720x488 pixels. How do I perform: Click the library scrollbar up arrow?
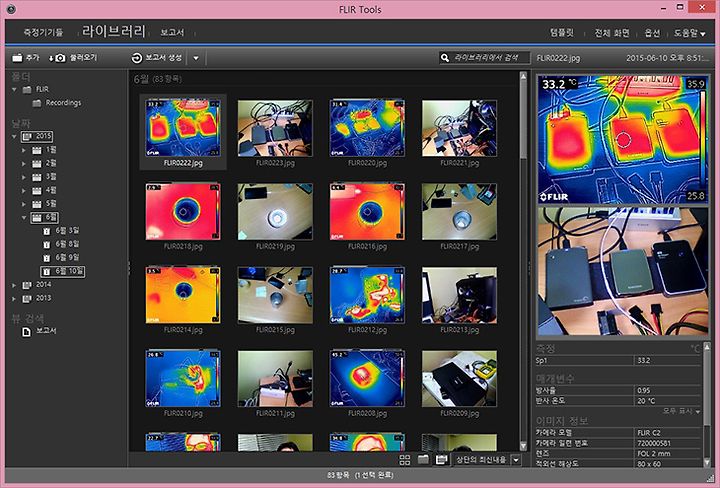pyautogui.click(x=523, y=76)
